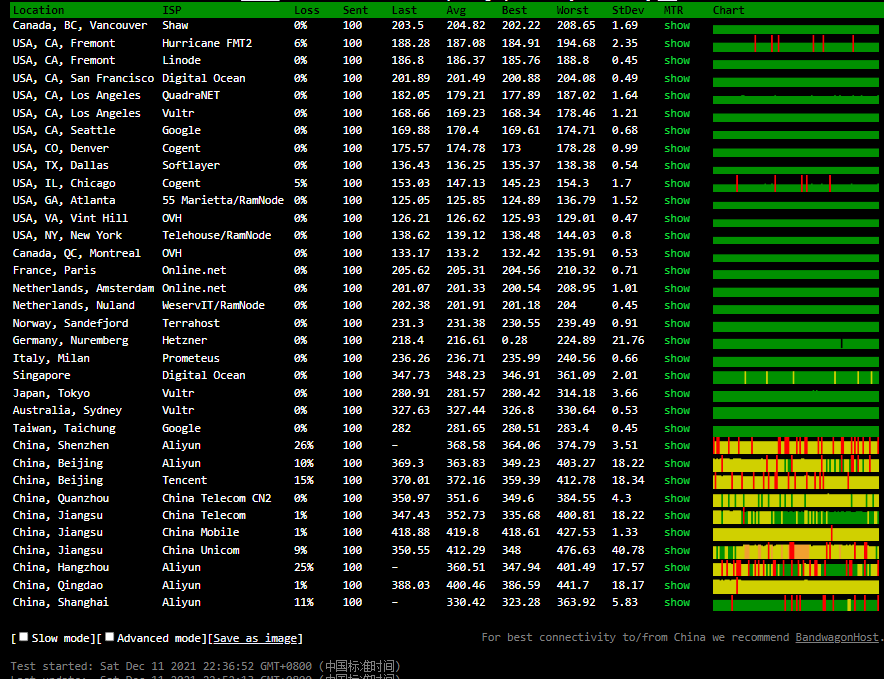Show MTR for Hangzhou Aliyun row
Image resolution: width=884 pixels, height=679 pixels.
tap(677, 567)
